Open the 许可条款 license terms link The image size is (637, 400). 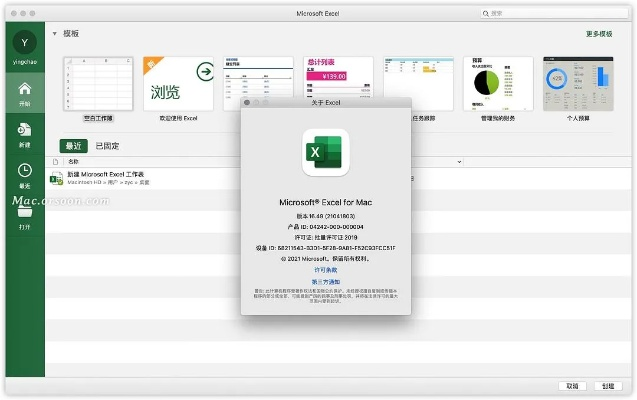point(326,270)
